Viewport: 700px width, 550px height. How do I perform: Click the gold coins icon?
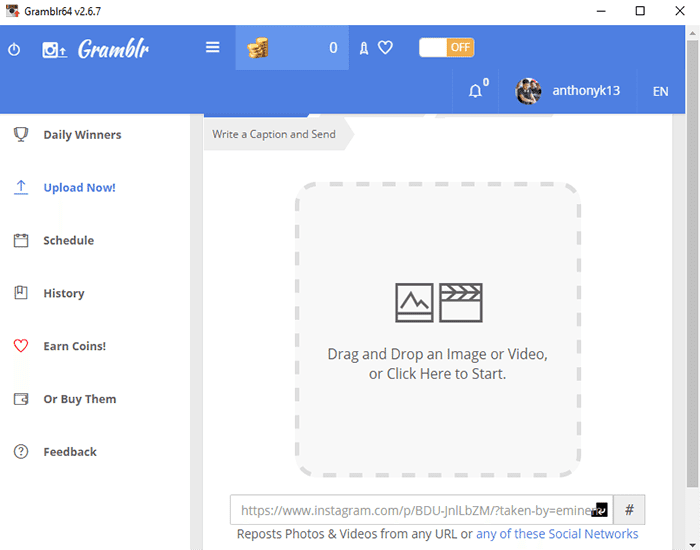click(258, 48)
